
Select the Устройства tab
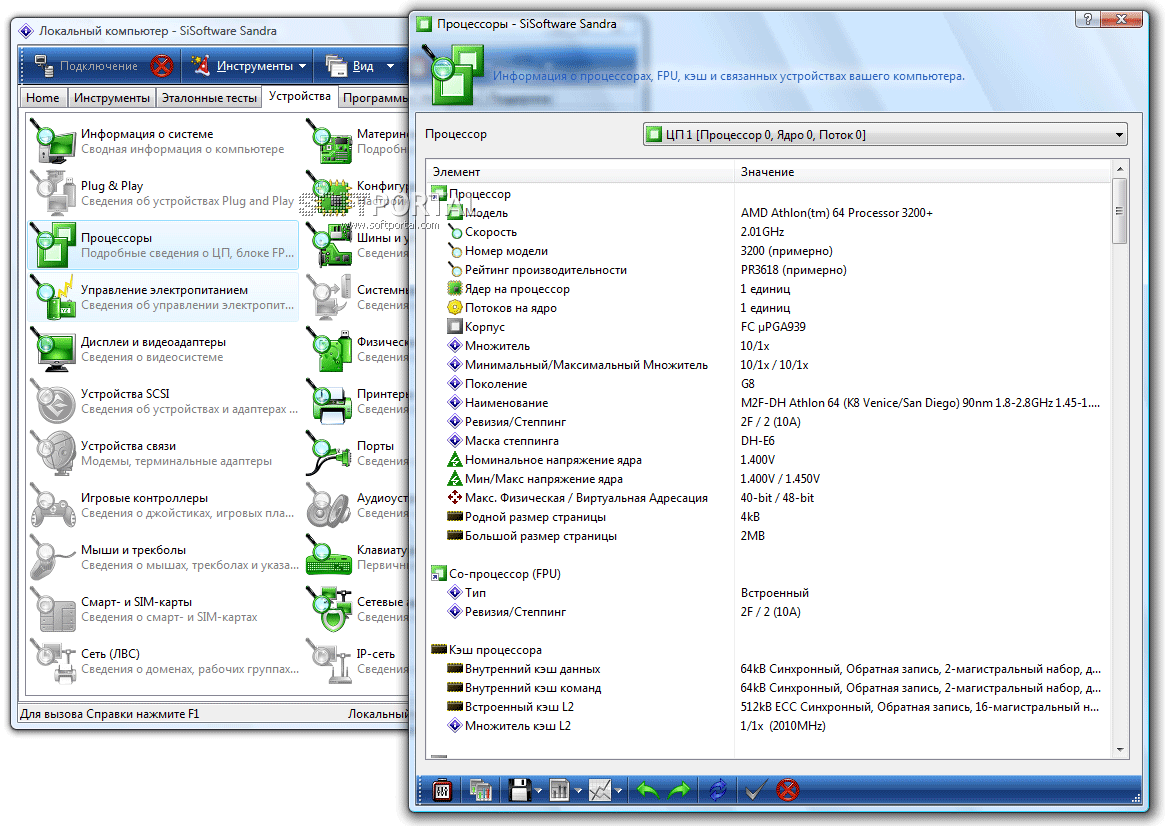click(x=299, y=97)
